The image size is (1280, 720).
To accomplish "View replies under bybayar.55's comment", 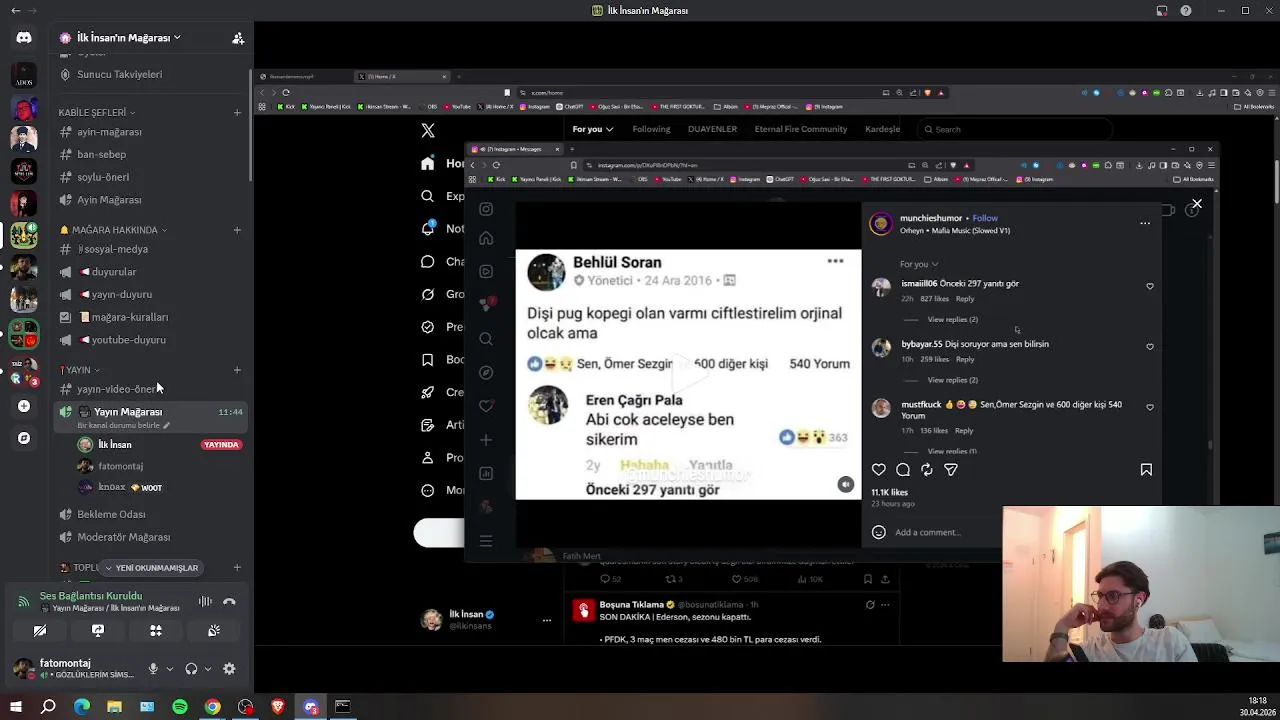I will coord(952,380).
